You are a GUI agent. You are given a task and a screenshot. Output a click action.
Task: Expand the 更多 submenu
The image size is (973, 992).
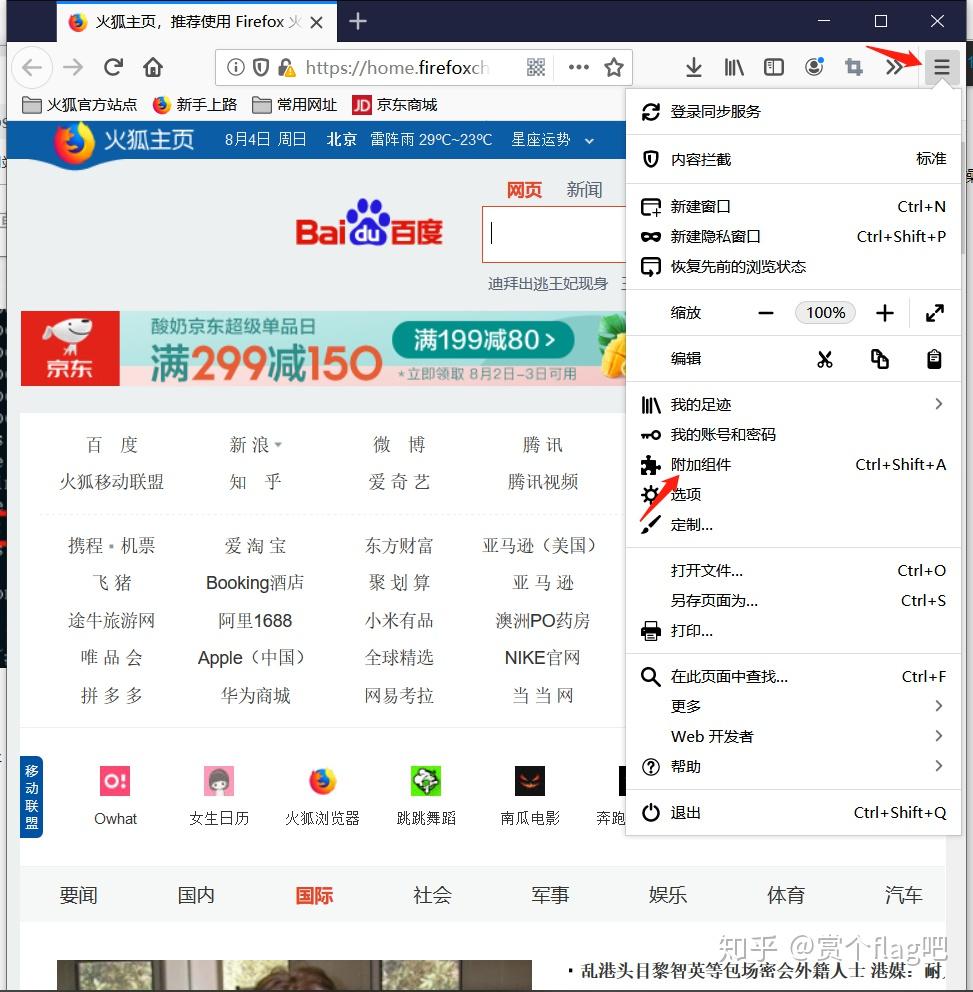pos(793,706)
